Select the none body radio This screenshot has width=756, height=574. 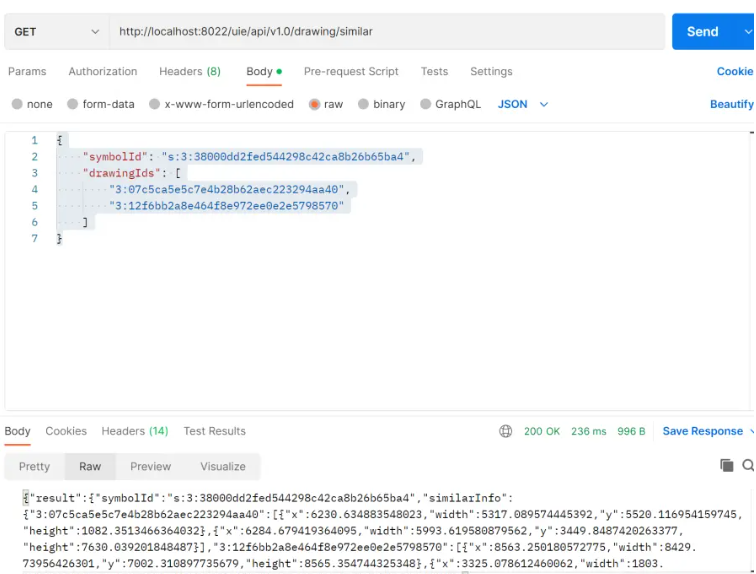pyautogui.click(x=17, y=104)
